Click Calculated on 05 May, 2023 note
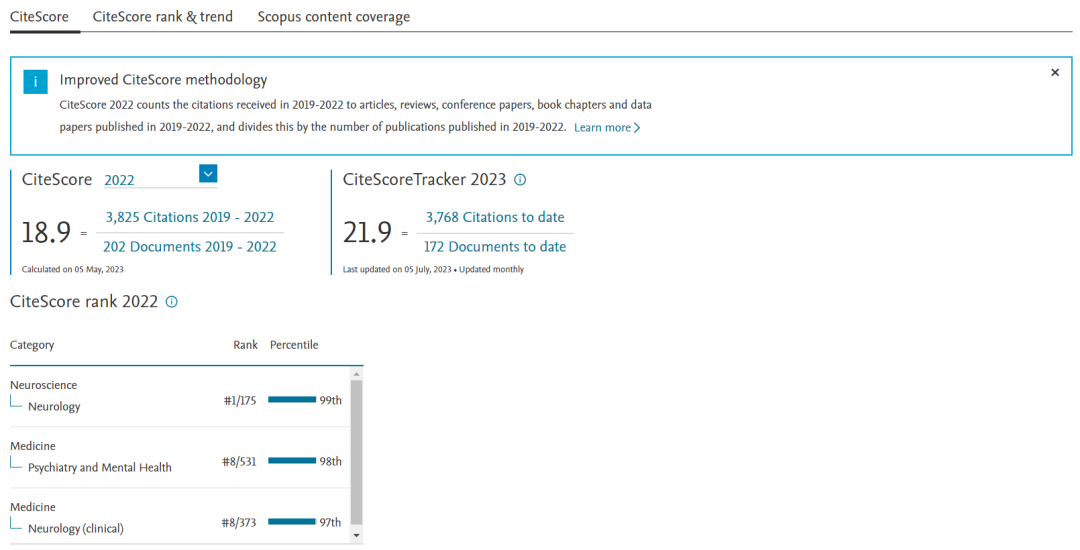This screenshot has height=550, width=1080. click(72, 269)
